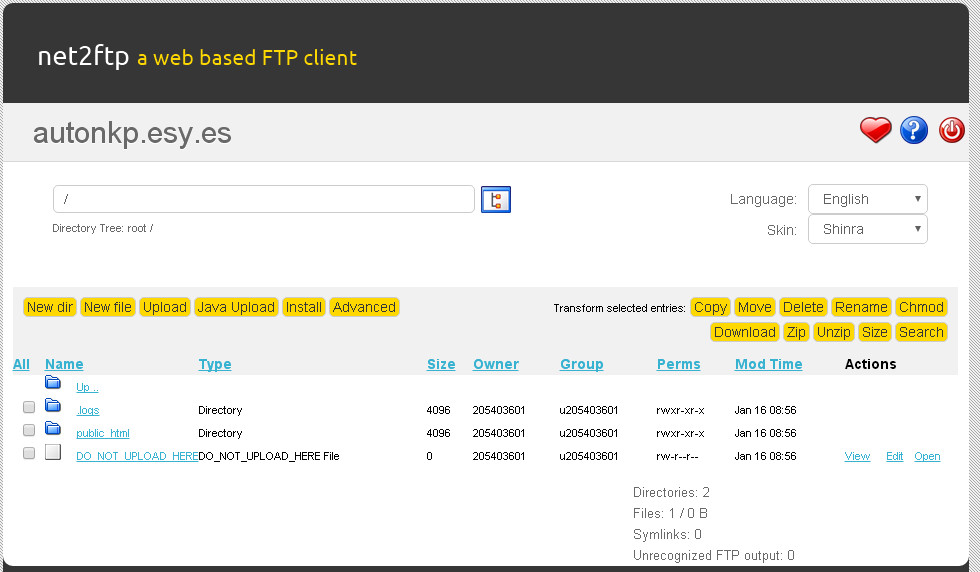This screenshot has width=980, height=572.
Task: Open the directory tree browse icon
Action: (496, 199)
